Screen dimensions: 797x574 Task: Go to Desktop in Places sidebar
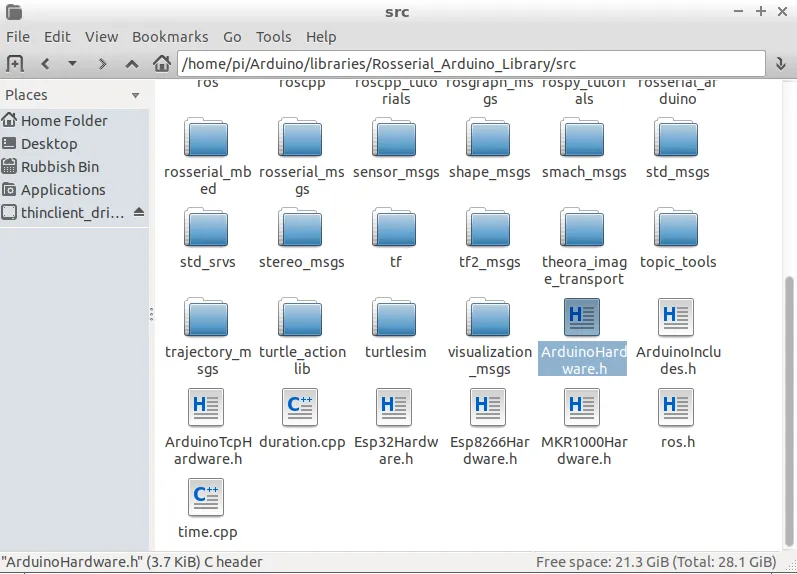click(x=49, y=144)
